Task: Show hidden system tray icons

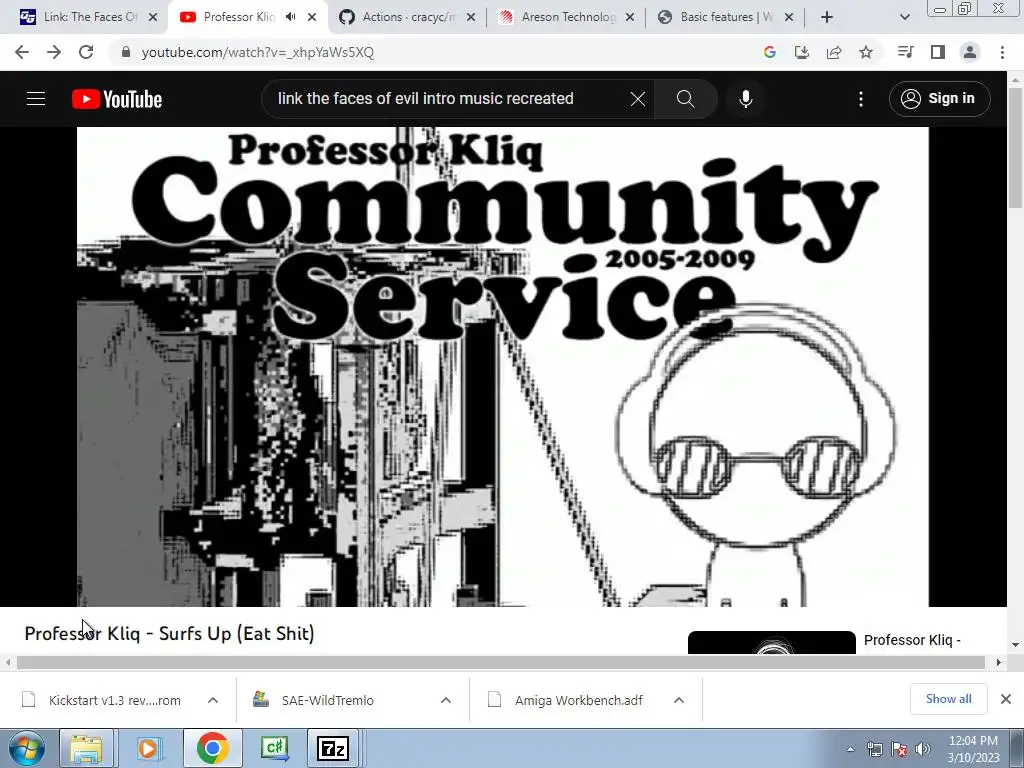Action: click(850, 749)
